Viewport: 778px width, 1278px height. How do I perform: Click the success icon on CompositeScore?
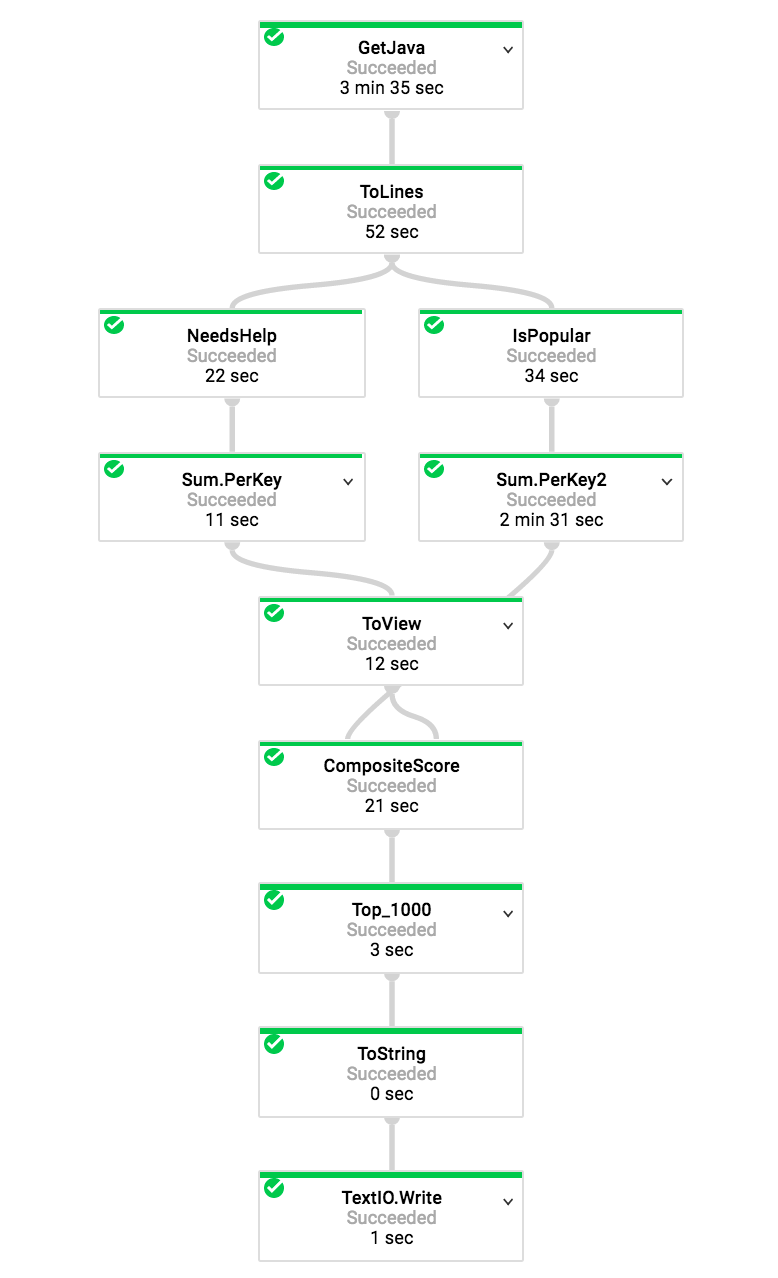(x=274, y=757)
